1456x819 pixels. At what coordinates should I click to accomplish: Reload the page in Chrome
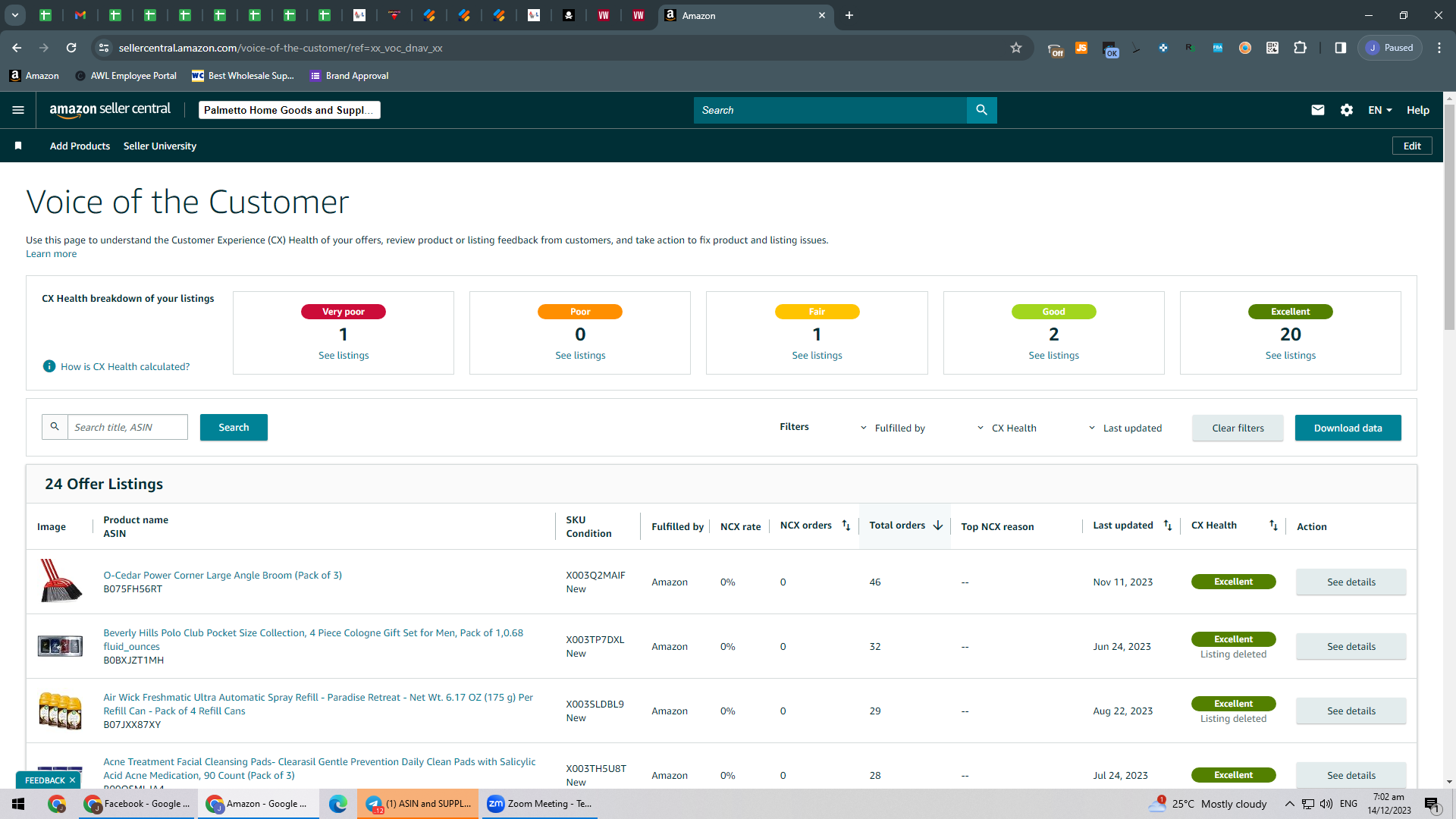(71, 48)
